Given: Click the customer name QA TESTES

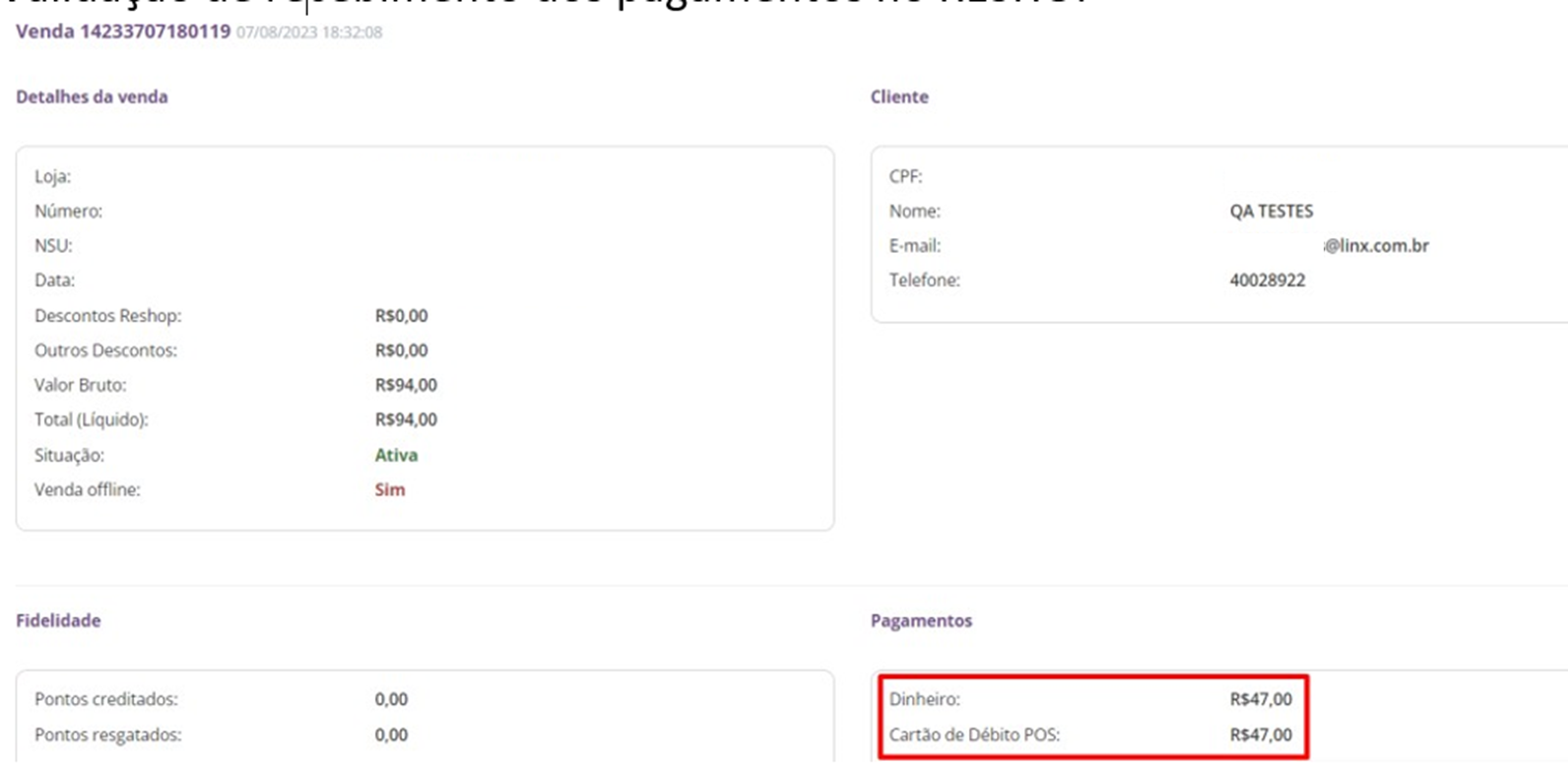Looking at the screenshot, I should 1271,211.
